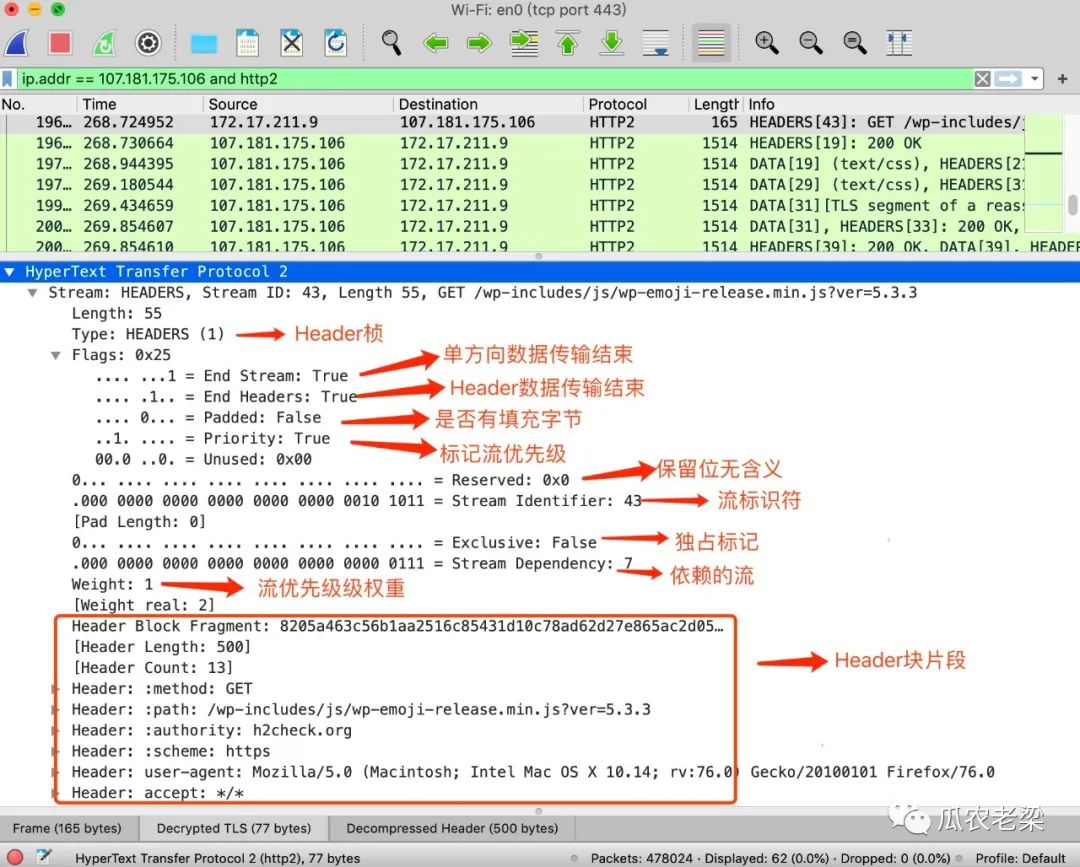Jump to the first packet icon
1080x867 pixels.
pos(568,43)
